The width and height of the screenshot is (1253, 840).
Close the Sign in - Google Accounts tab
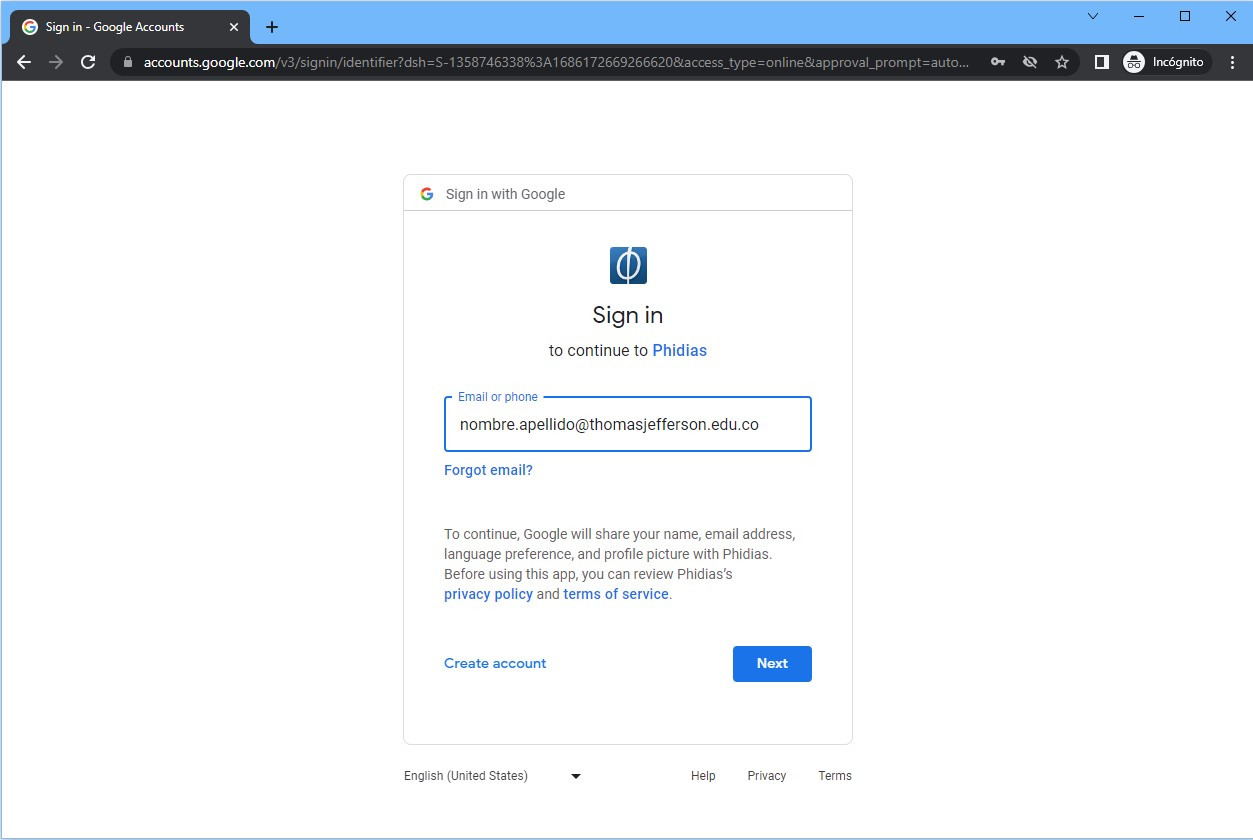click(x=234, y=27)
